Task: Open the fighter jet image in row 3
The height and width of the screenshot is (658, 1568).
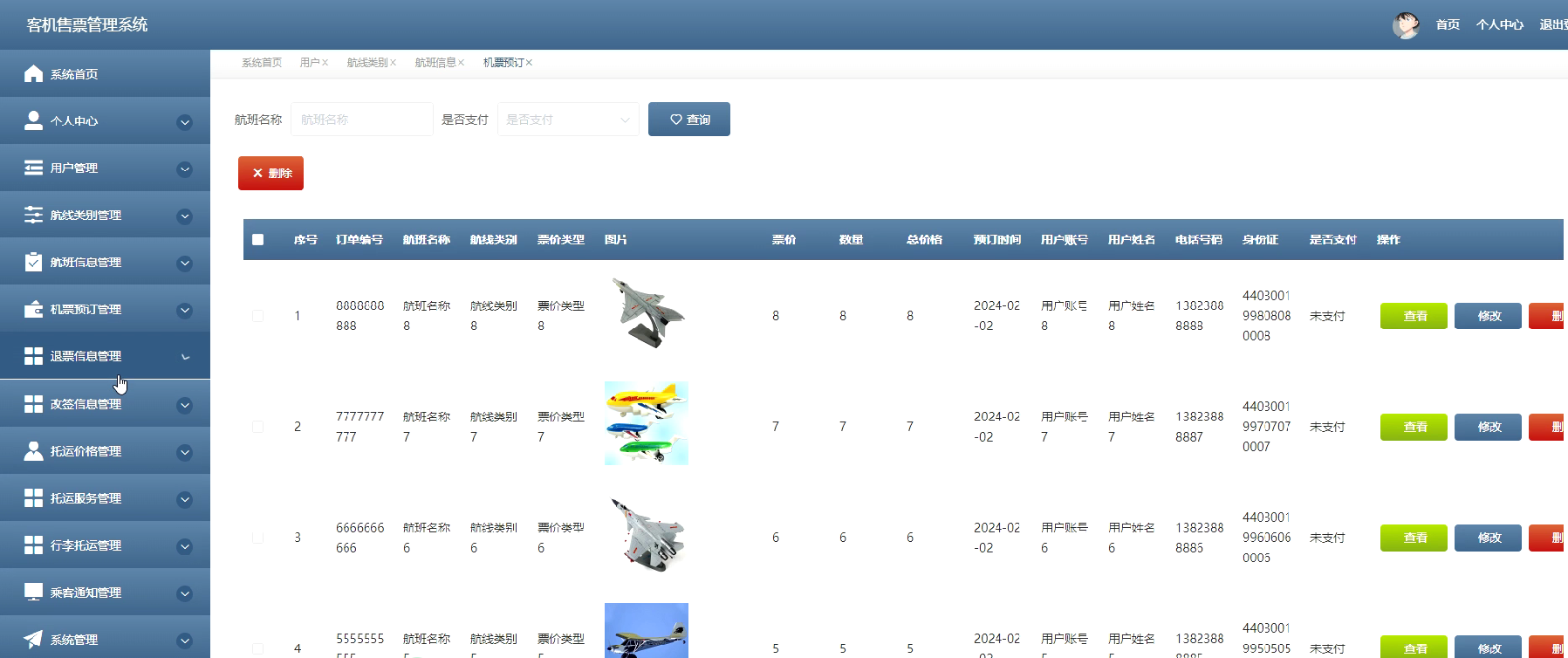Action: tap(647, 534)
